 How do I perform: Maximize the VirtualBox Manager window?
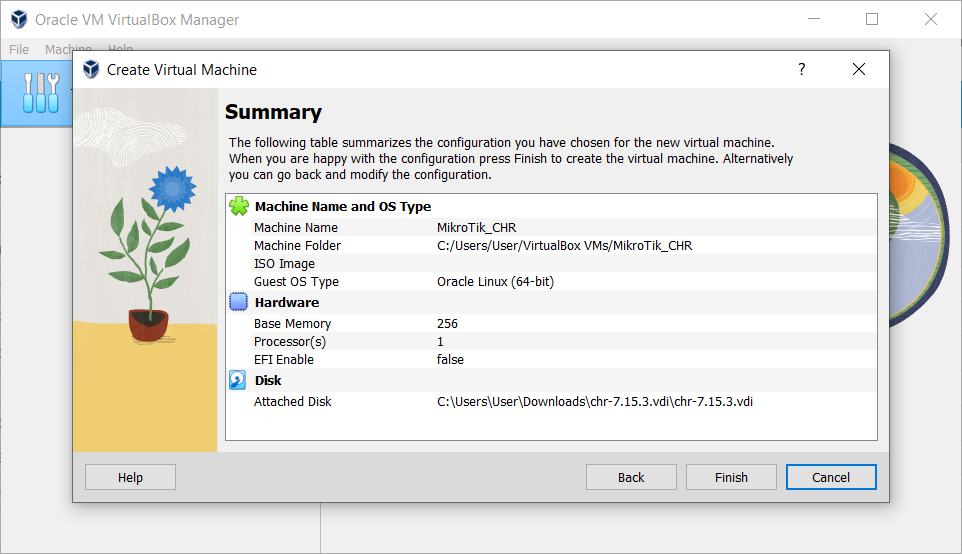[872, 19]
